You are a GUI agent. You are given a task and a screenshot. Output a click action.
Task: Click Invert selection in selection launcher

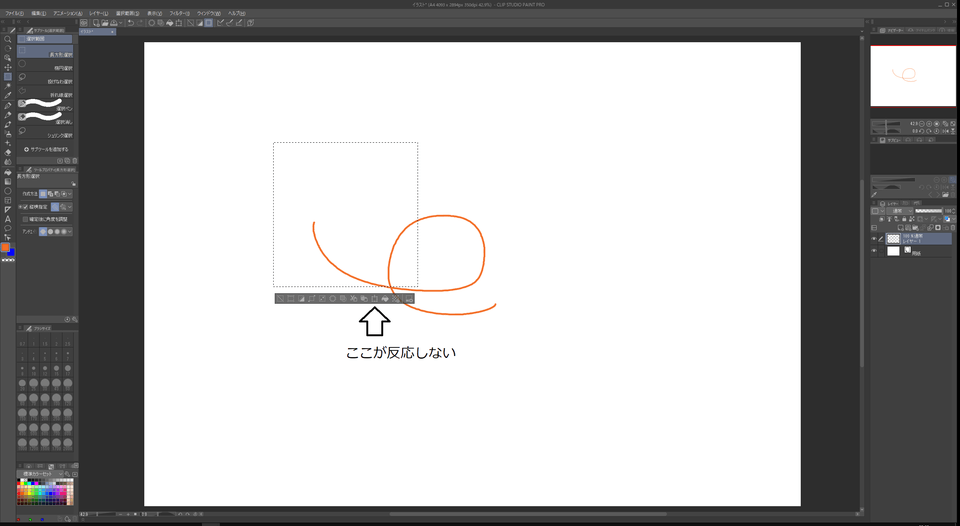coord(302,298)
